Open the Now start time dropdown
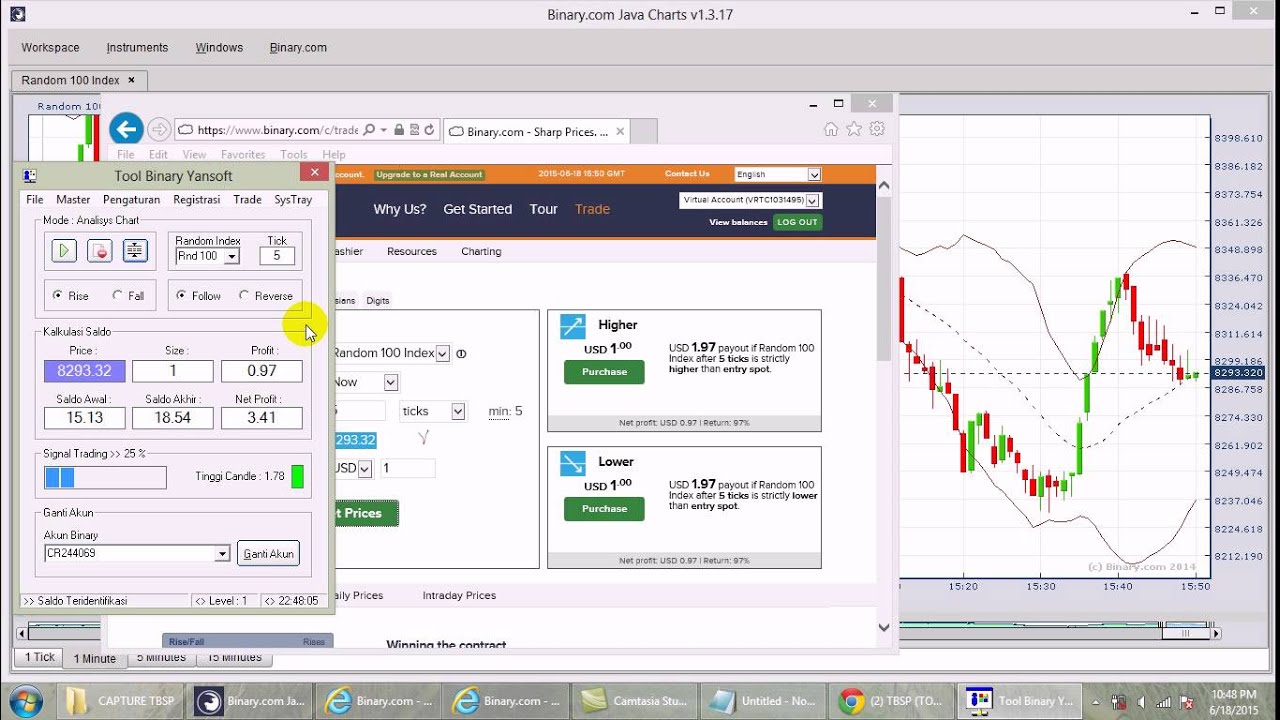 (x=391, y=382)
